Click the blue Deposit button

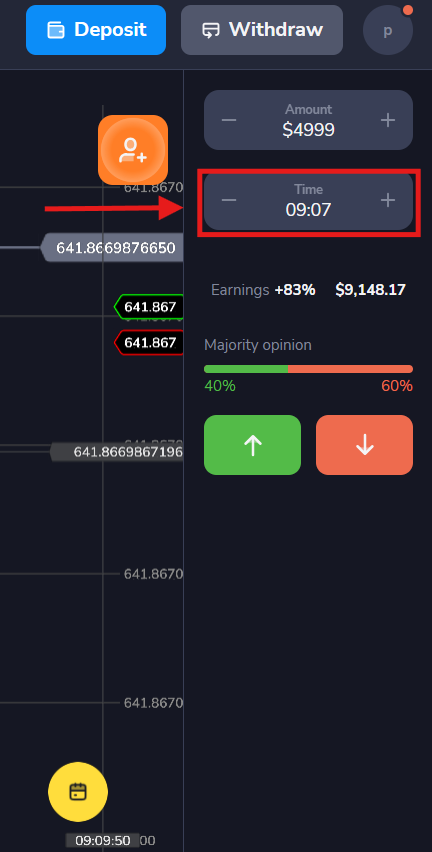coord(96,30)
